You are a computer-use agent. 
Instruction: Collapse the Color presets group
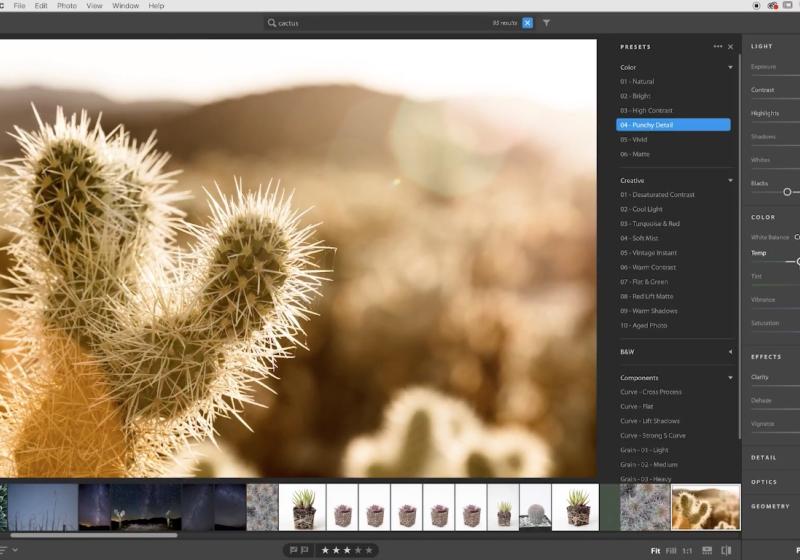click(x=730, y=68)
